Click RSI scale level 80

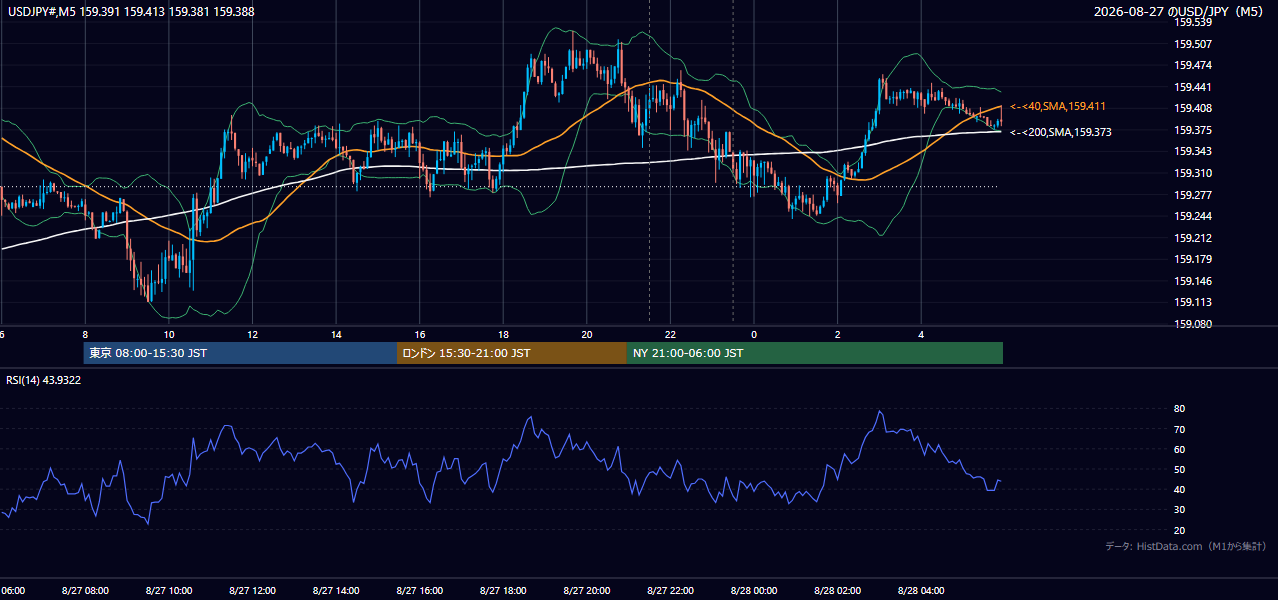[x=1179, y=409]
